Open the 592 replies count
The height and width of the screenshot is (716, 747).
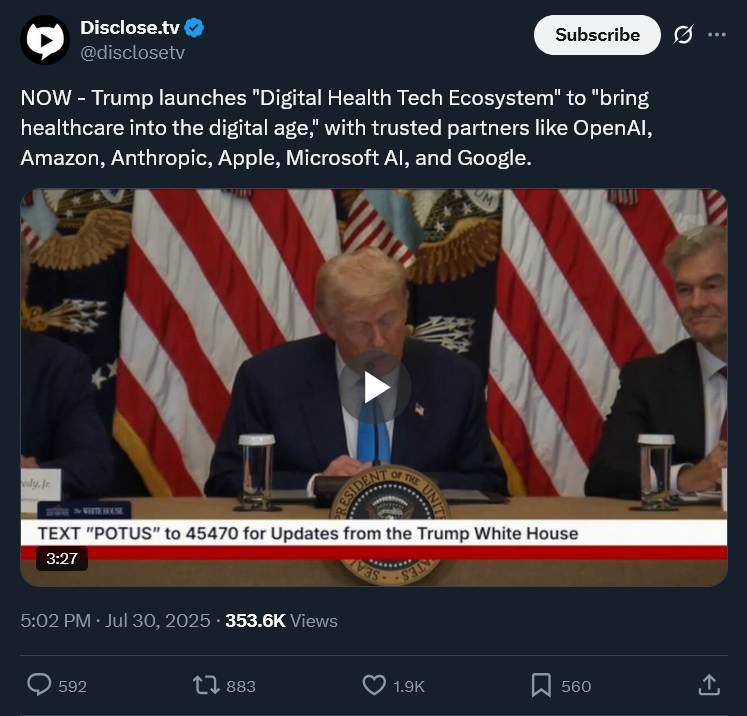point(72,686)
